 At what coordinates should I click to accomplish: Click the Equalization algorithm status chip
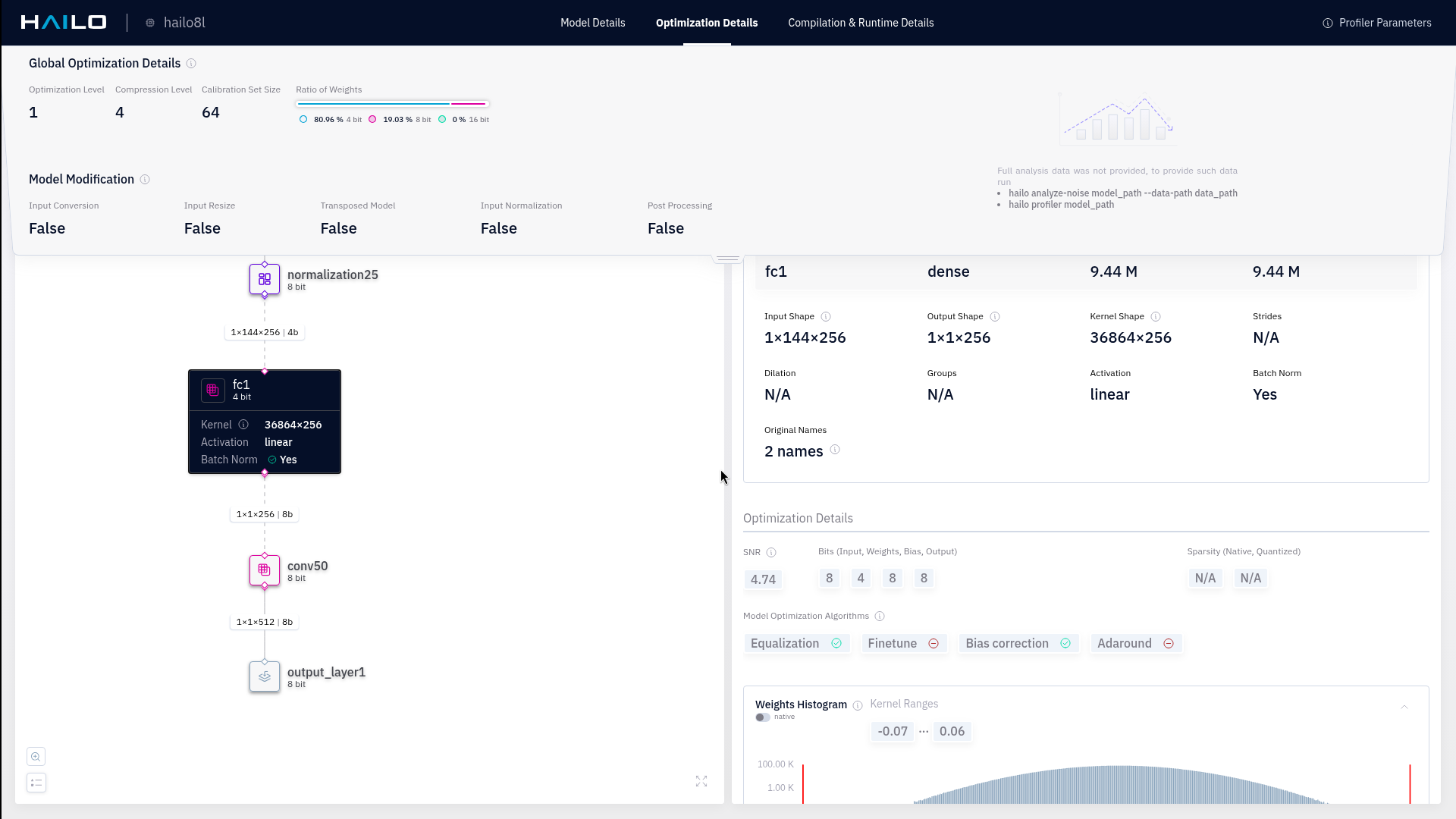795,643
